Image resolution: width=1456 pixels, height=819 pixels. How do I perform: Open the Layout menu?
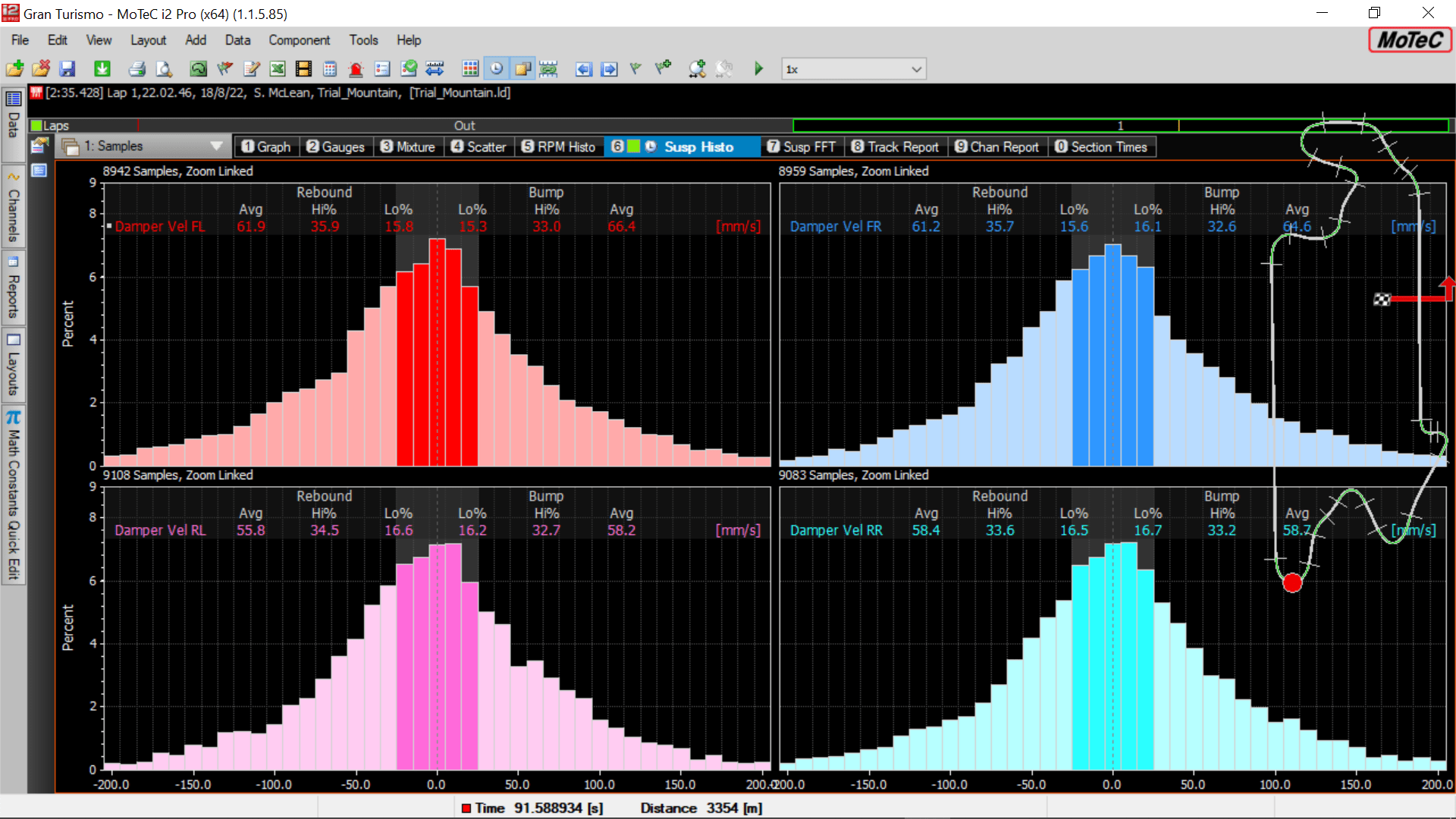point(148,40)
